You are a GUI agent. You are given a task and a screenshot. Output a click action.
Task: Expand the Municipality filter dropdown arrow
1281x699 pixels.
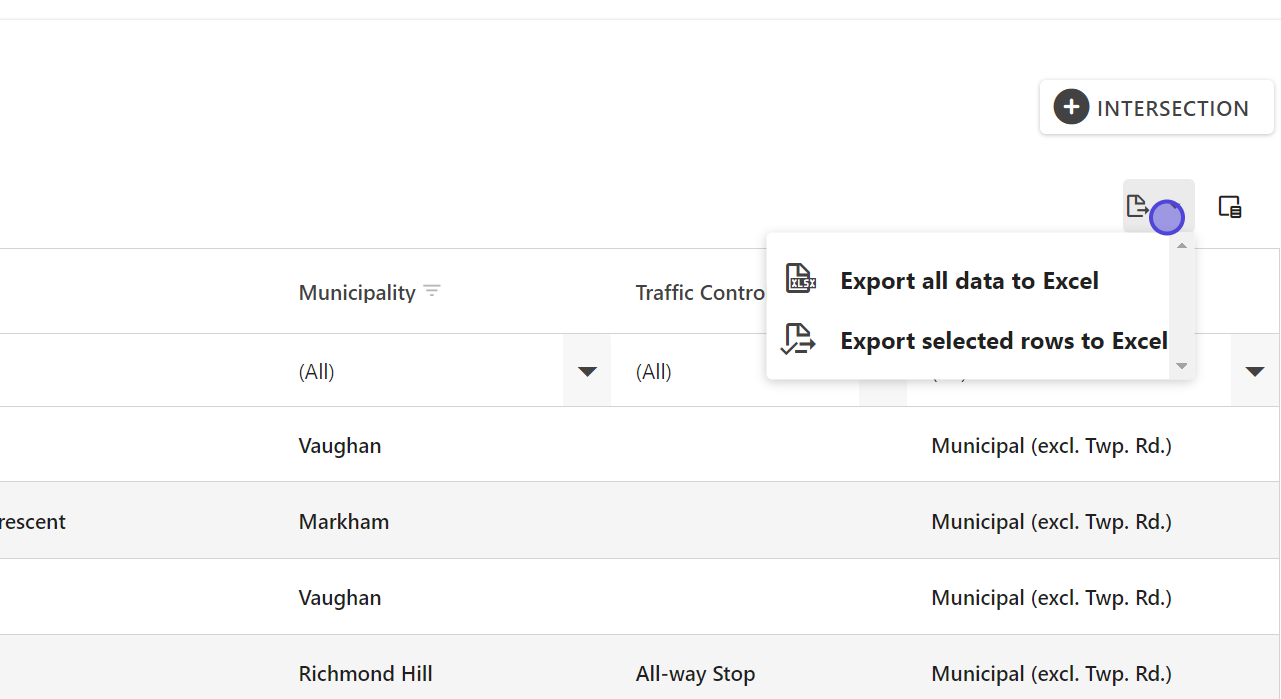tap(587, 372)
